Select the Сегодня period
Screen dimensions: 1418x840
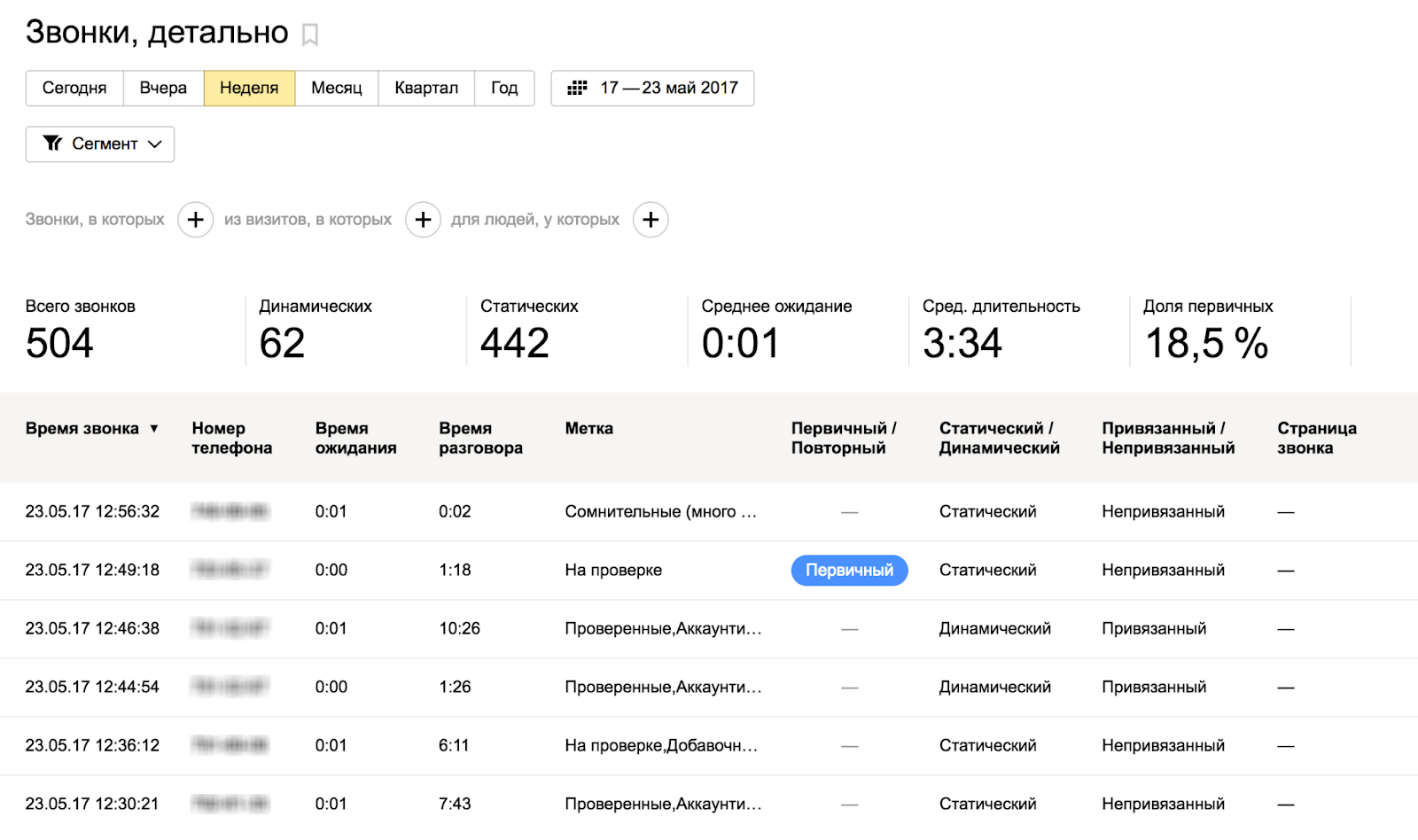[x=74, y=88]
